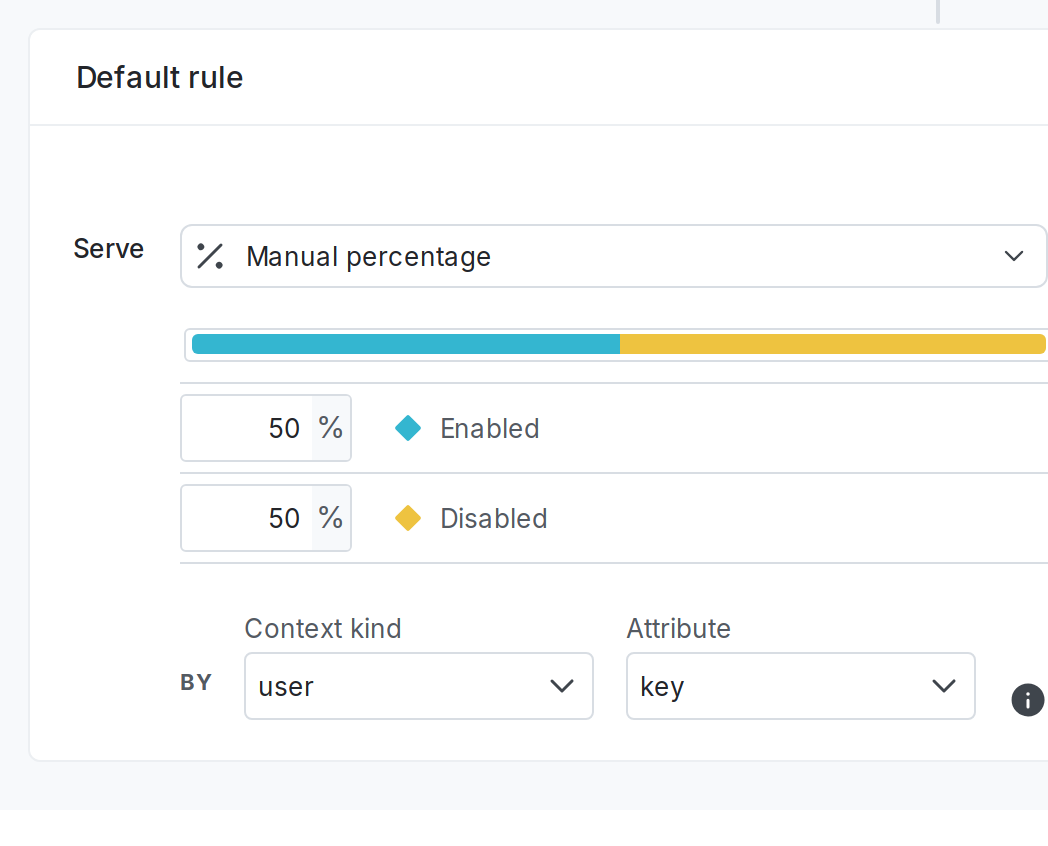This screenshot has height=846, width=1048.
Task: Click the BY label
Action: [x=196, y=682]
